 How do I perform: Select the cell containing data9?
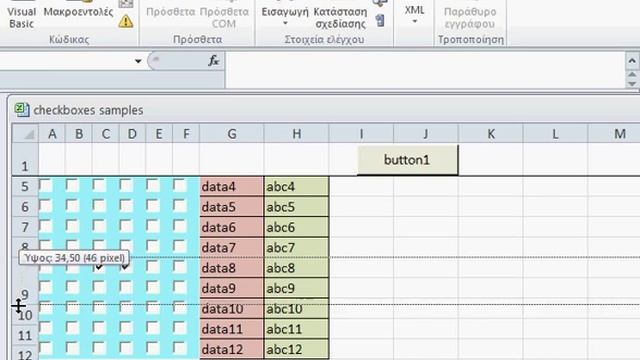pos(232,288)
